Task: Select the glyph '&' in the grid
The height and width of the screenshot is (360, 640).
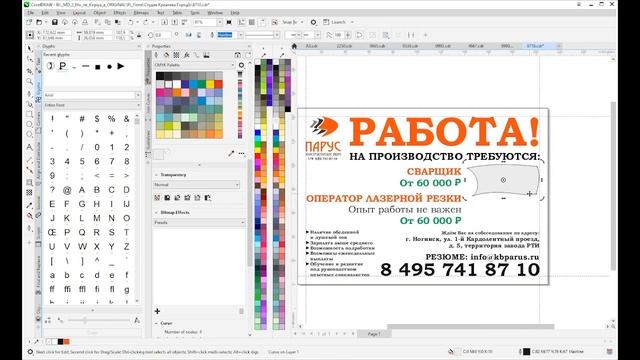Action: (x=127, y=119)
